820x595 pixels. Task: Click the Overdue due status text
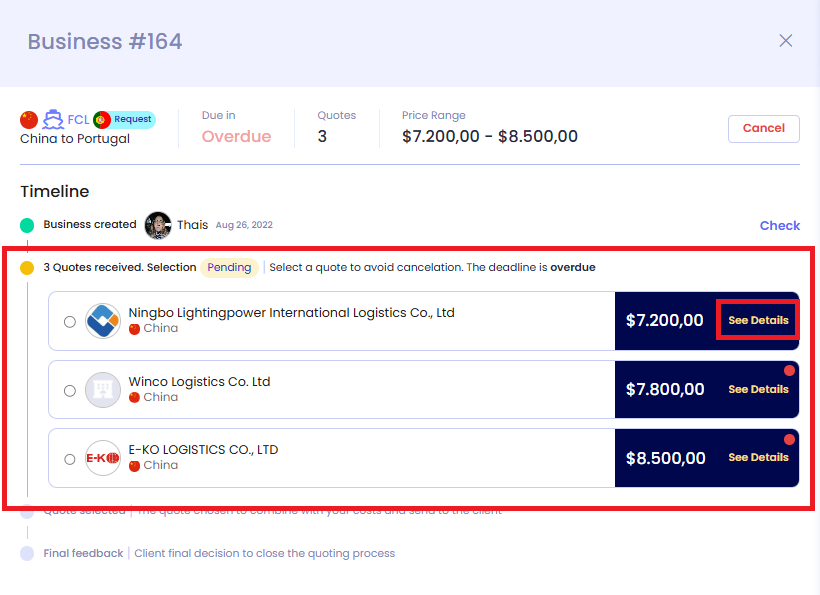click(x=236, y=136)
